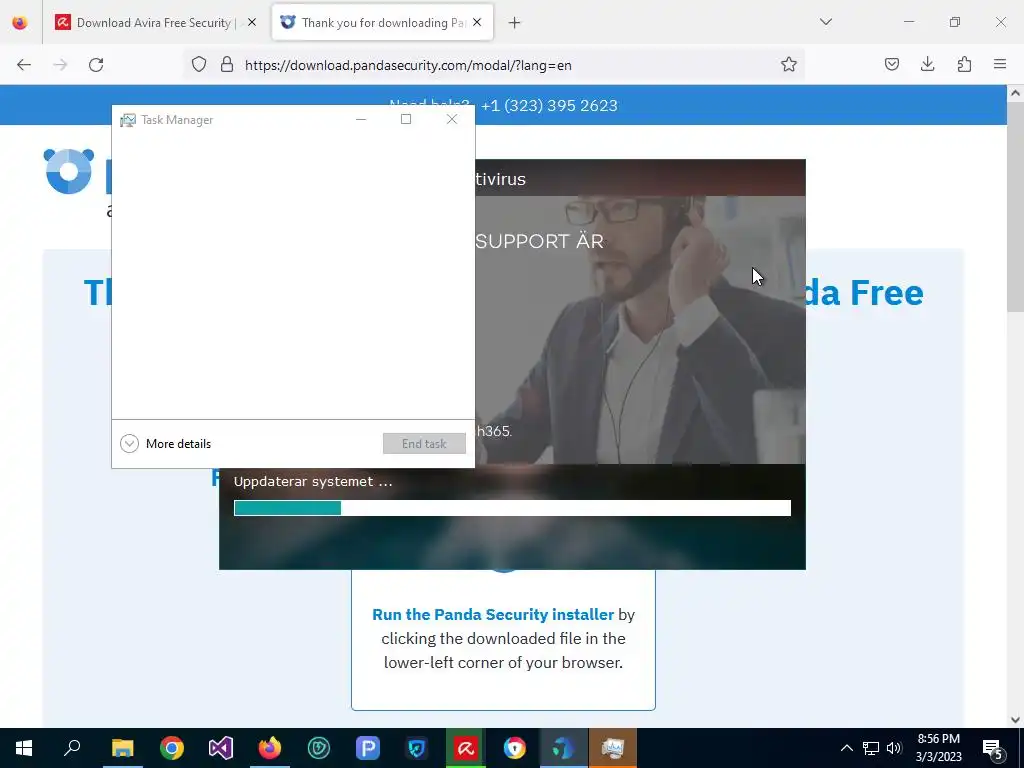Open the Chromium-style shield browser in taskbar
Screen dimensions: 1024x768
(515, 748)
